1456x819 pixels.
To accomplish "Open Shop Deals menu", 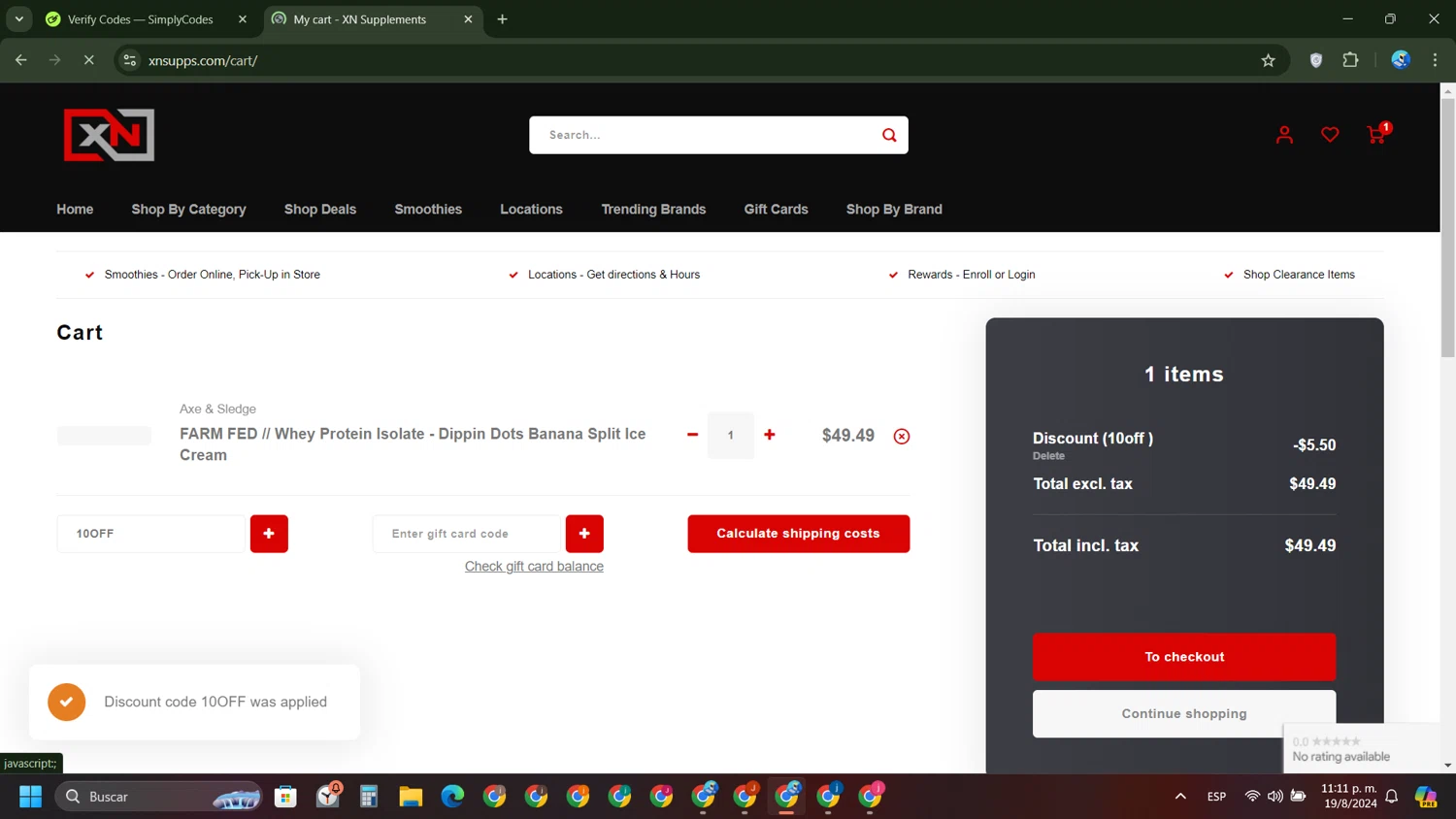I will [320, 210].
